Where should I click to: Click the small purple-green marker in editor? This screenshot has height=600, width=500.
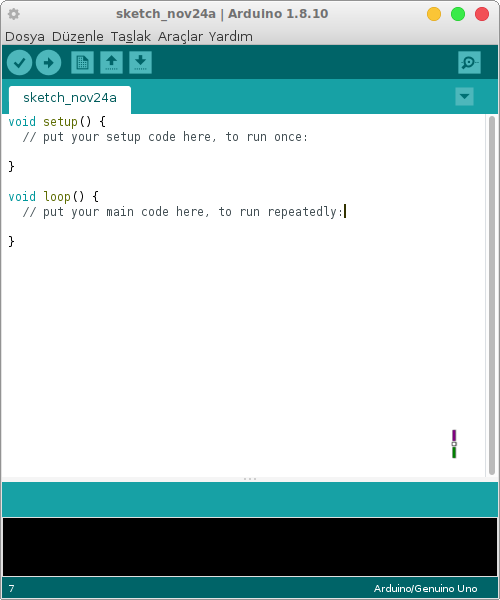454,444
